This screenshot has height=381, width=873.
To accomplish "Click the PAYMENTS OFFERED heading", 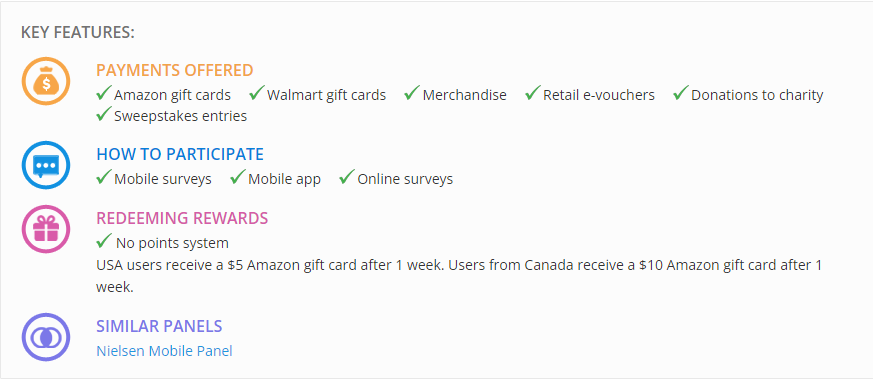I will pyautogui.click(x=175, y=71).
